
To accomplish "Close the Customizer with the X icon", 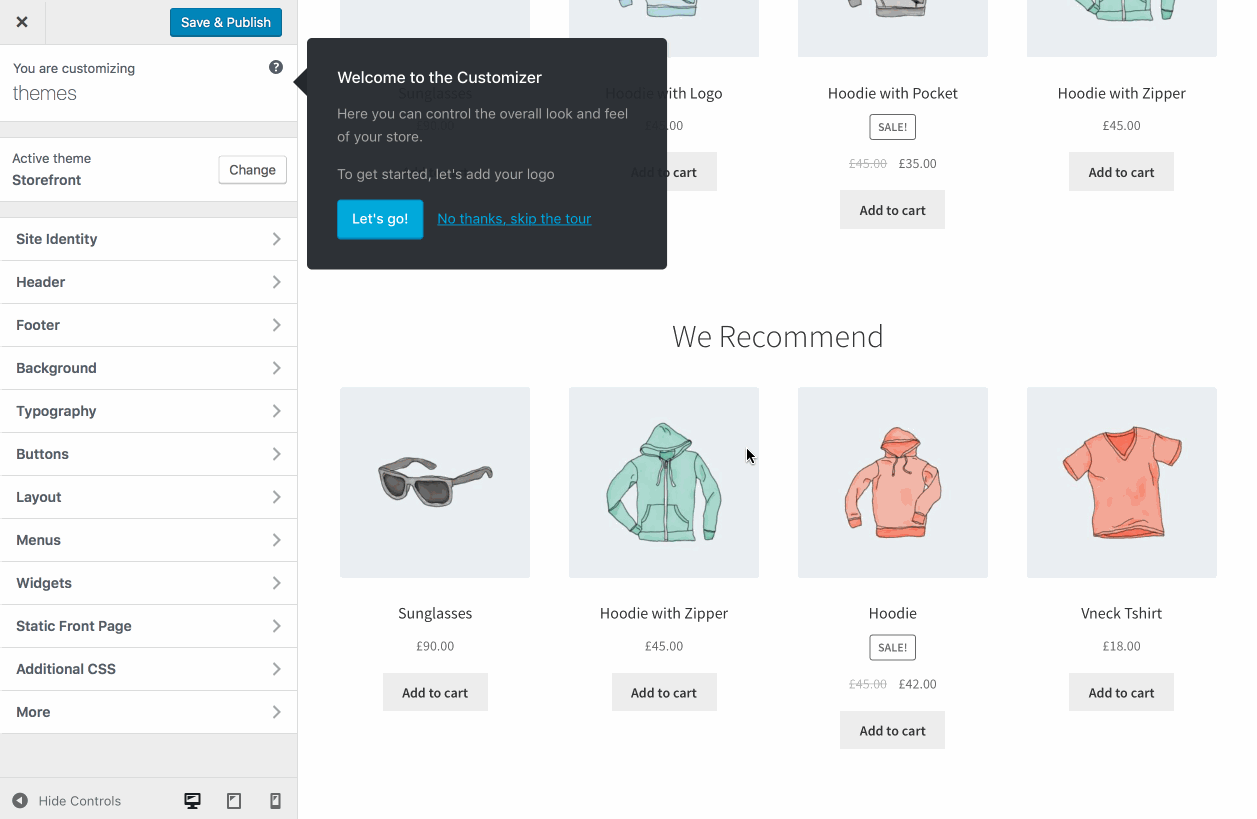I will pyautogui.click(x=22, y=22).
